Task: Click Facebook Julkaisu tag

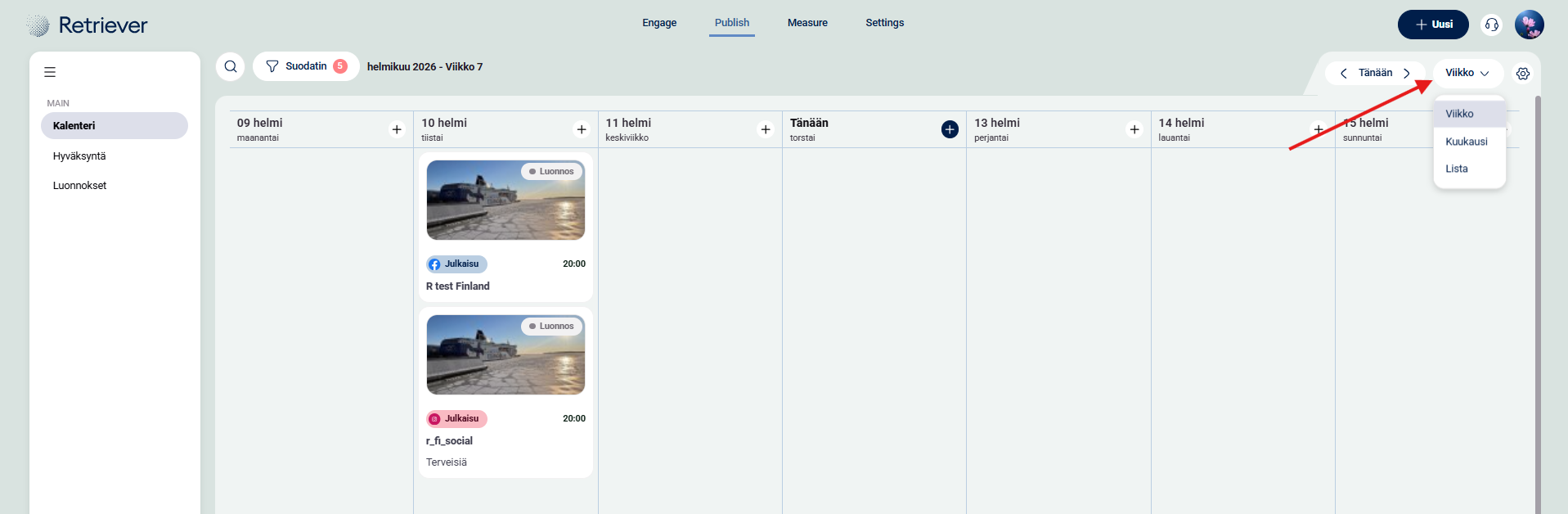Action: [456, 264]
